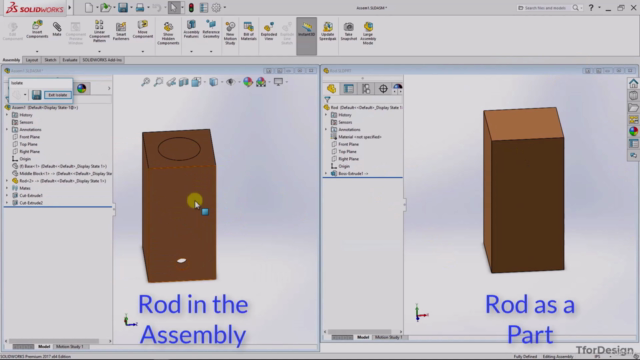Open File Explorer folder icon in task pane
The width and height of the screenshot is (640, 360).
pos(633,108)
